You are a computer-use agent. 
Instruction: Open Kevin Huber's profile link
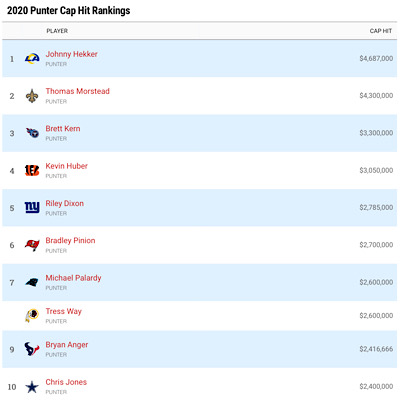tap(66, 166)
